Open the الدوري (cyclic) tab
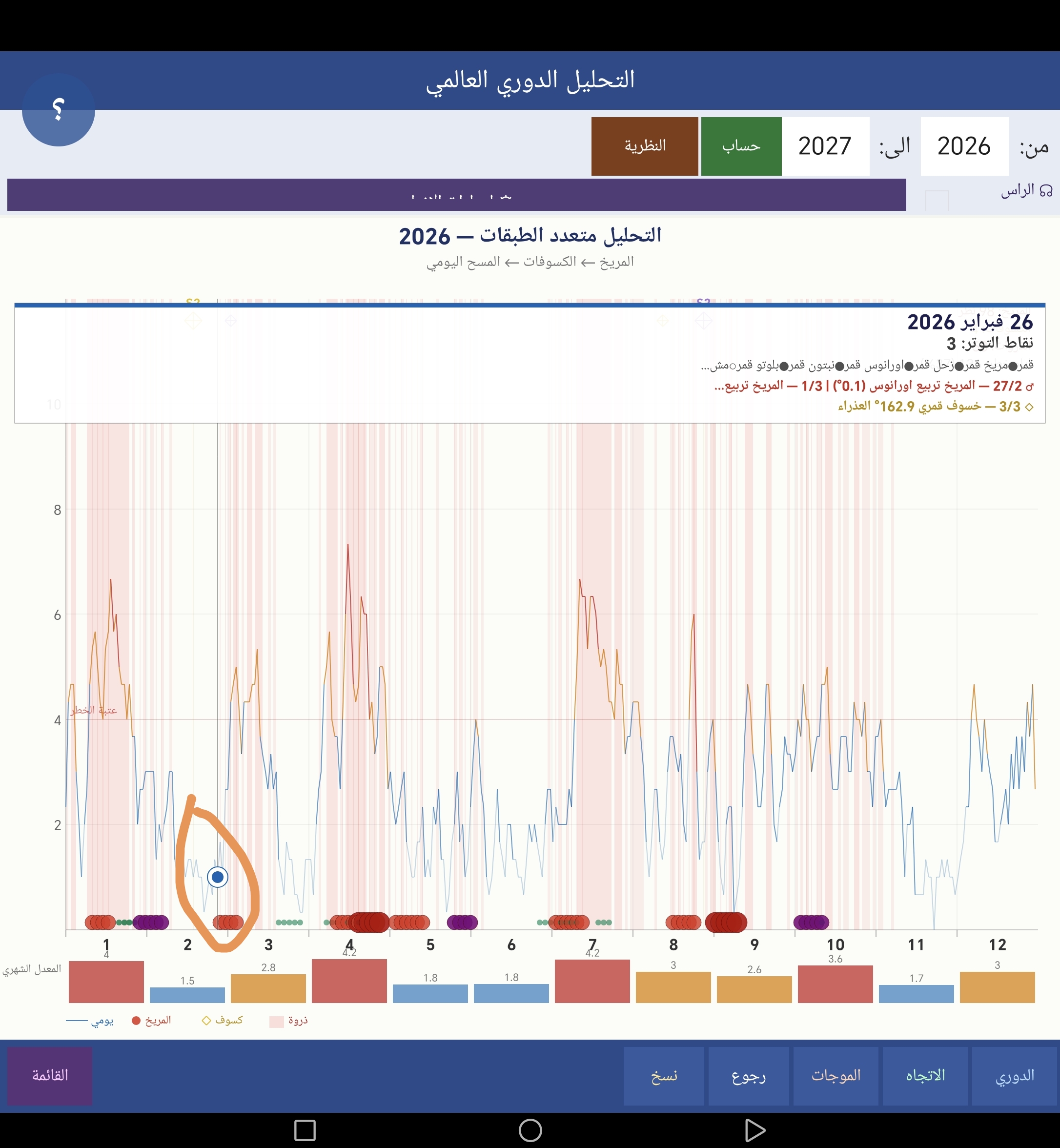The height and width of the screenshot is (1148, 1060). [x=1014, y=1075]
